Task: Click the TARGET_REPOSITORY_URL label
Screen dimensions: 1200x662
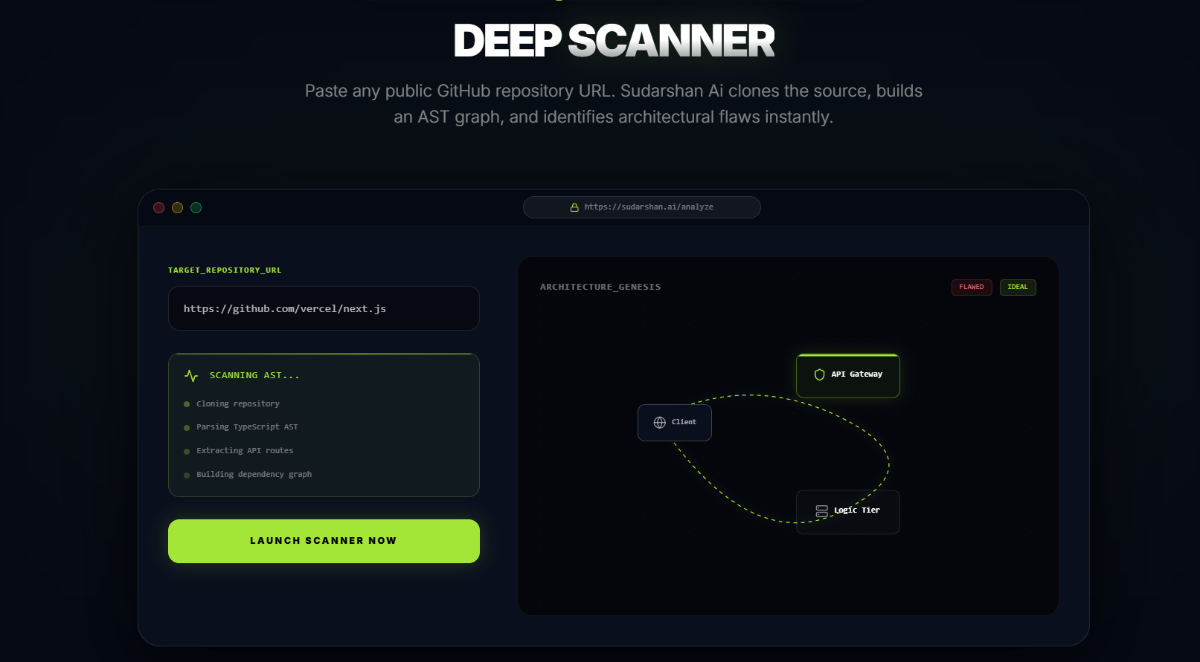Action: click(x=225, y=270)
